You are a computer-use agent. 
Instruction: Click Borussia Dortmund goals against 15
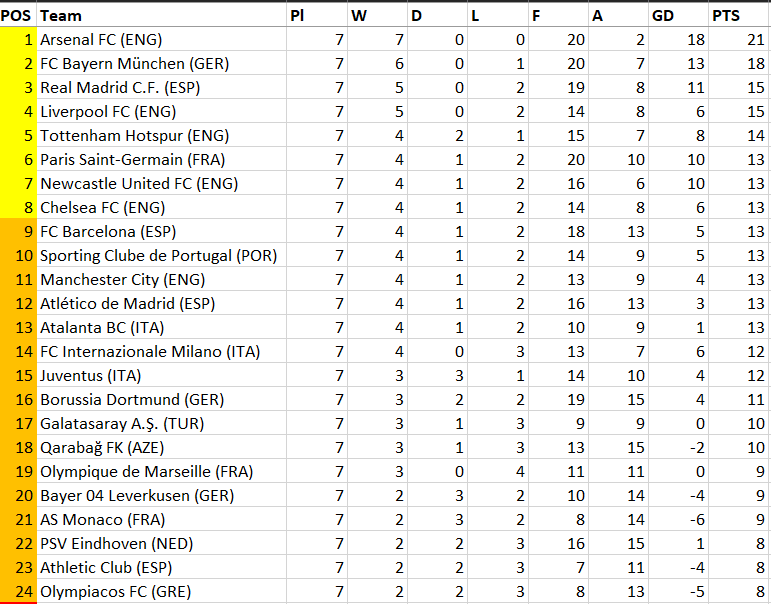click(618, 399)
